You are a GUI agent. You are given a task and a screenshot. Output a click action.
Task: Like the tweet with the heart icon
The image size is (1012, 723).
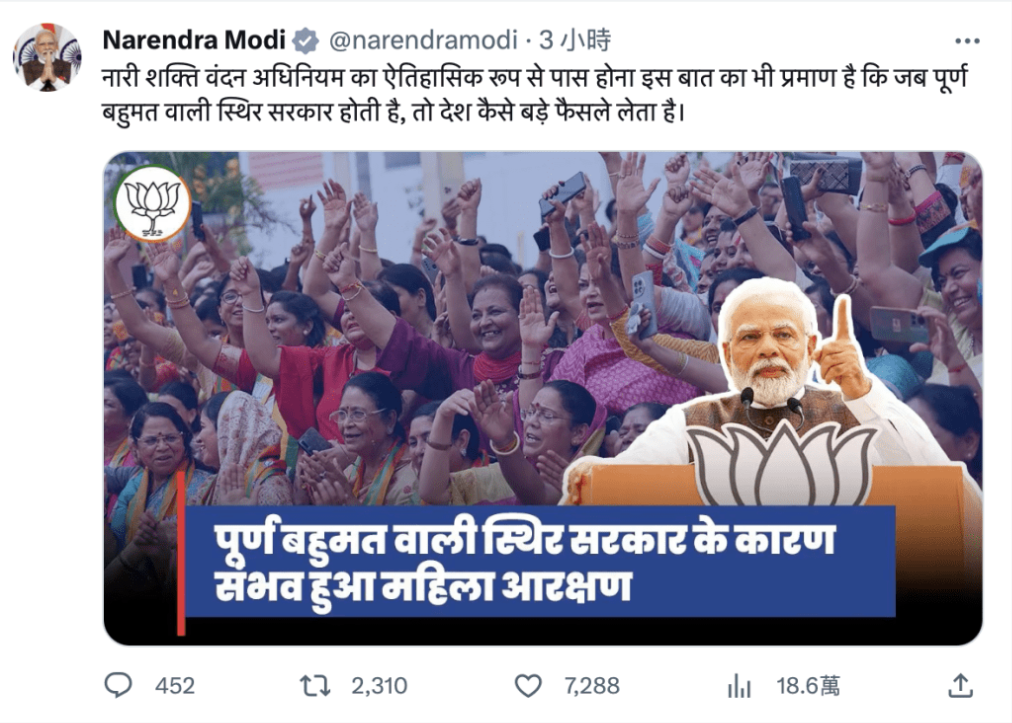(x=528, y=686)
